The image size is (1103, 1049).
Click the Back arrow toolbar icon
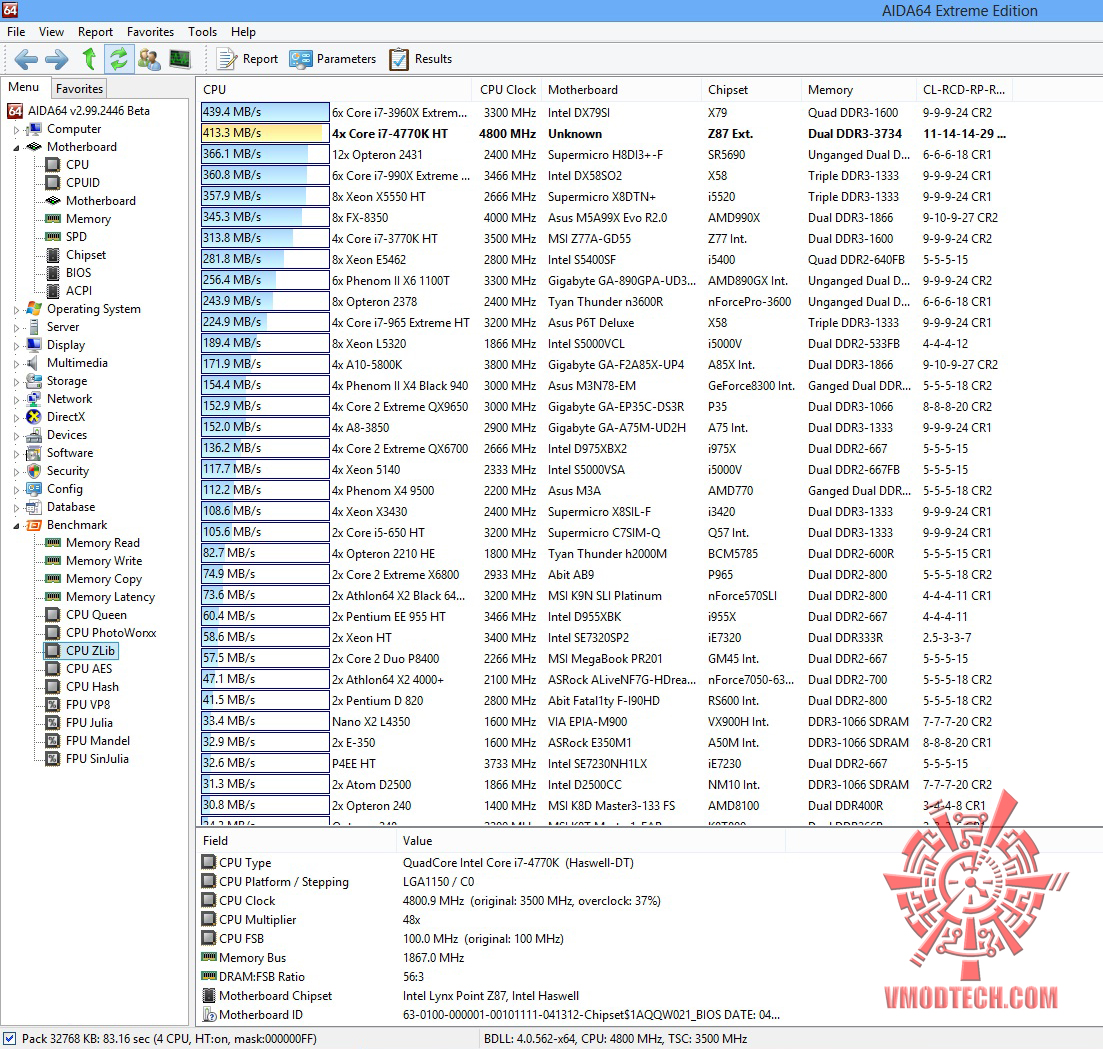26,59
